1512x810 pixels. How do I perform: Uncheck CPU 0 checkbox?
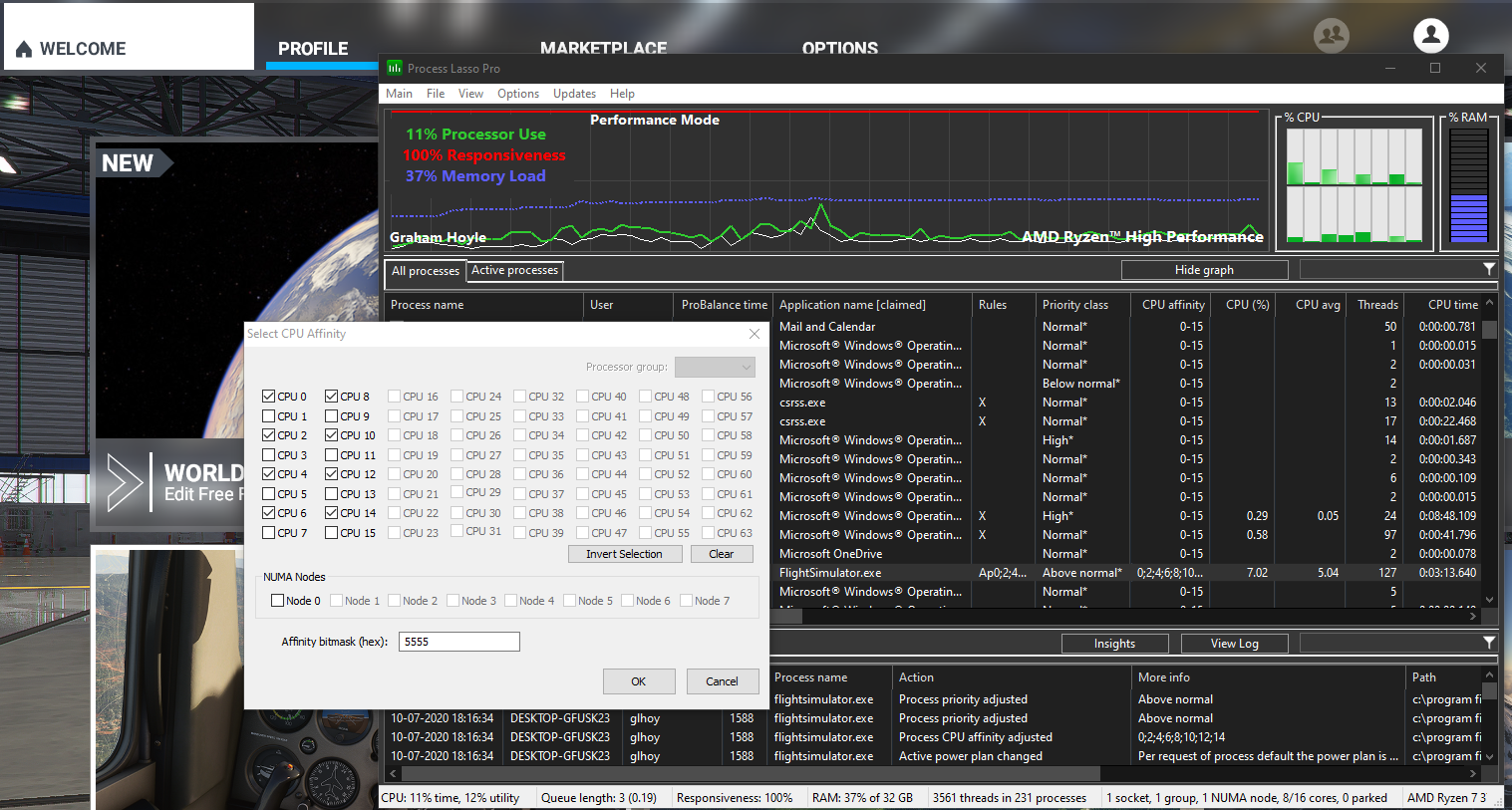269,397
